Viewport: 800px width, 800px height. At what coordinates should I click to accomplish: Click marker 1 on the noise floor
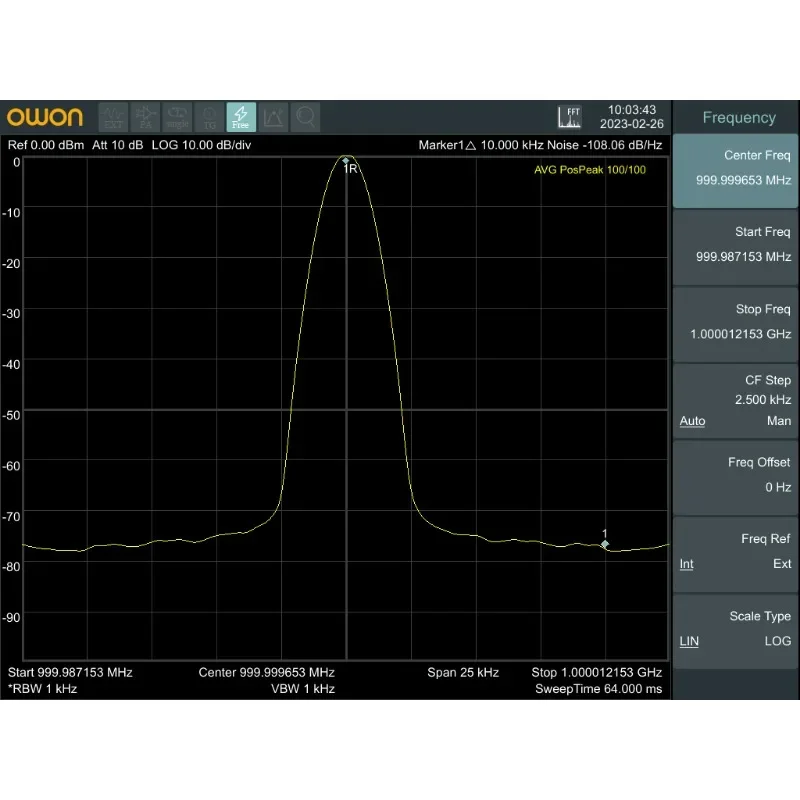click(x=605, y=544)
